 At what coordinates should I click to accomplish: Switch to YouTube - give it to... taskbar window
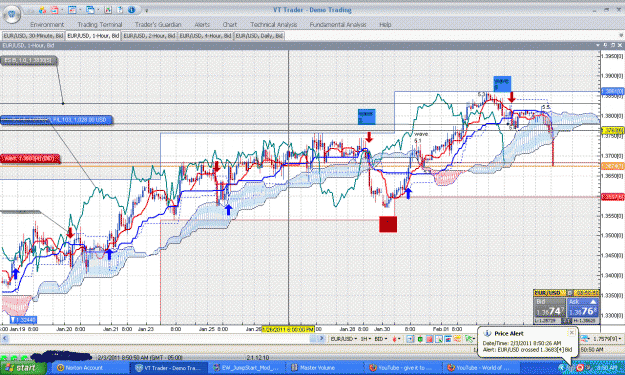tap(403, 368)
